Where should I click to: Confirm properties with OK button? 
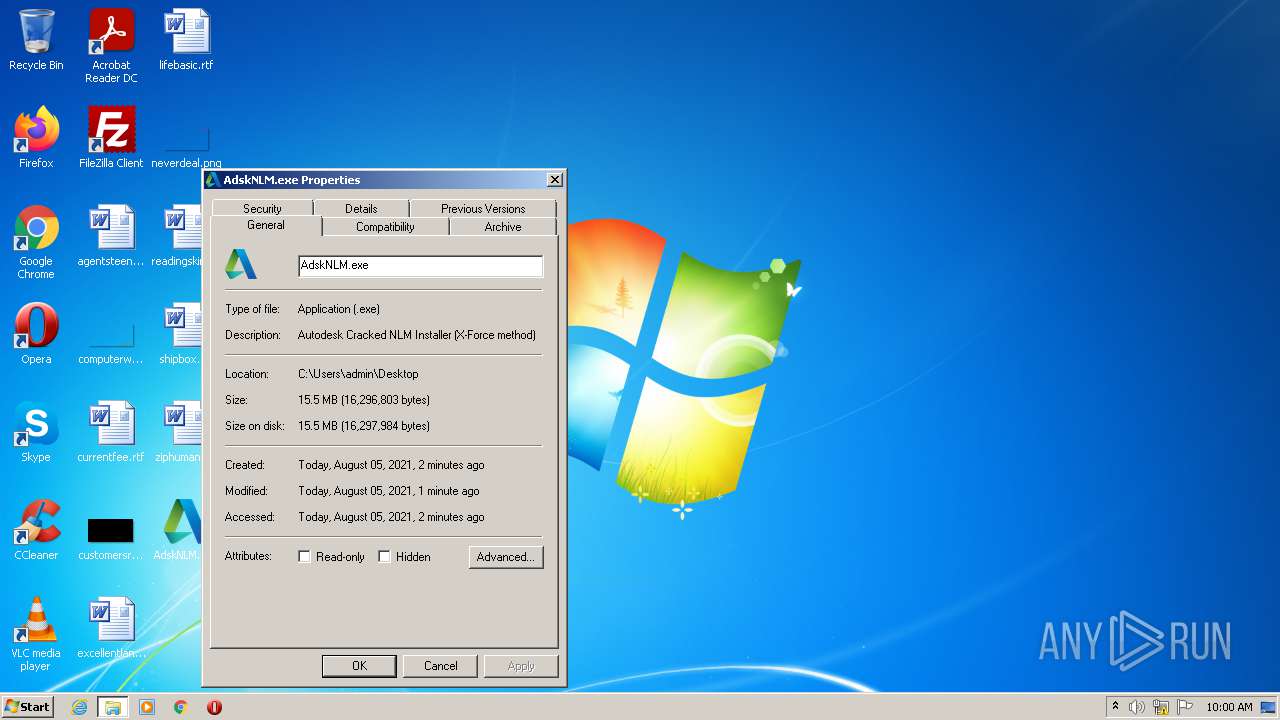(359, 666)
